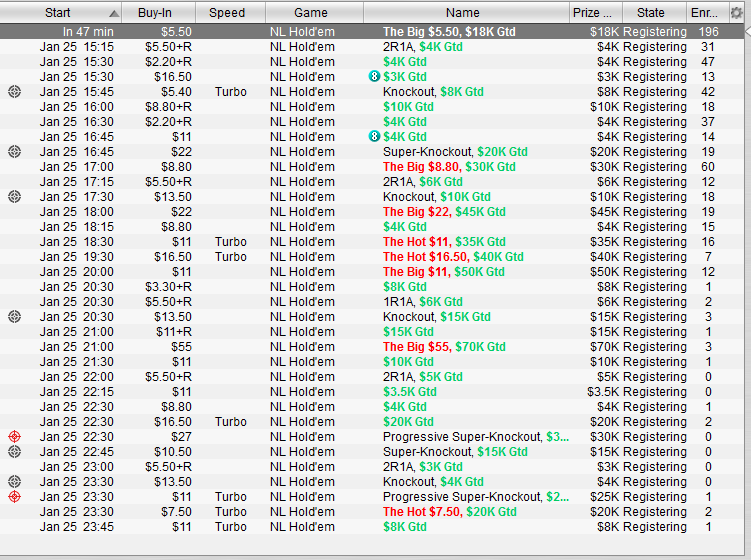Click red progressive knockout icon on $27 row
This screenshot has height=560, width=751.
pyautogui.click(x=15, y=436)
